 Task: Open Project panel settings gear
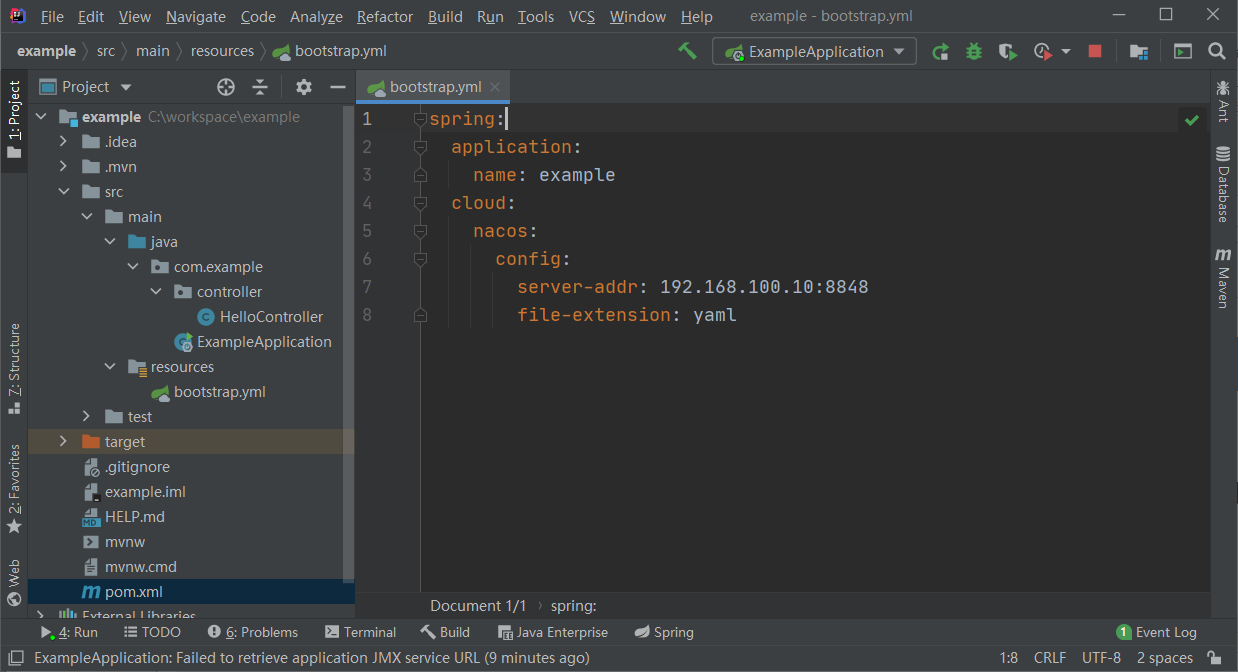[304, 87]
